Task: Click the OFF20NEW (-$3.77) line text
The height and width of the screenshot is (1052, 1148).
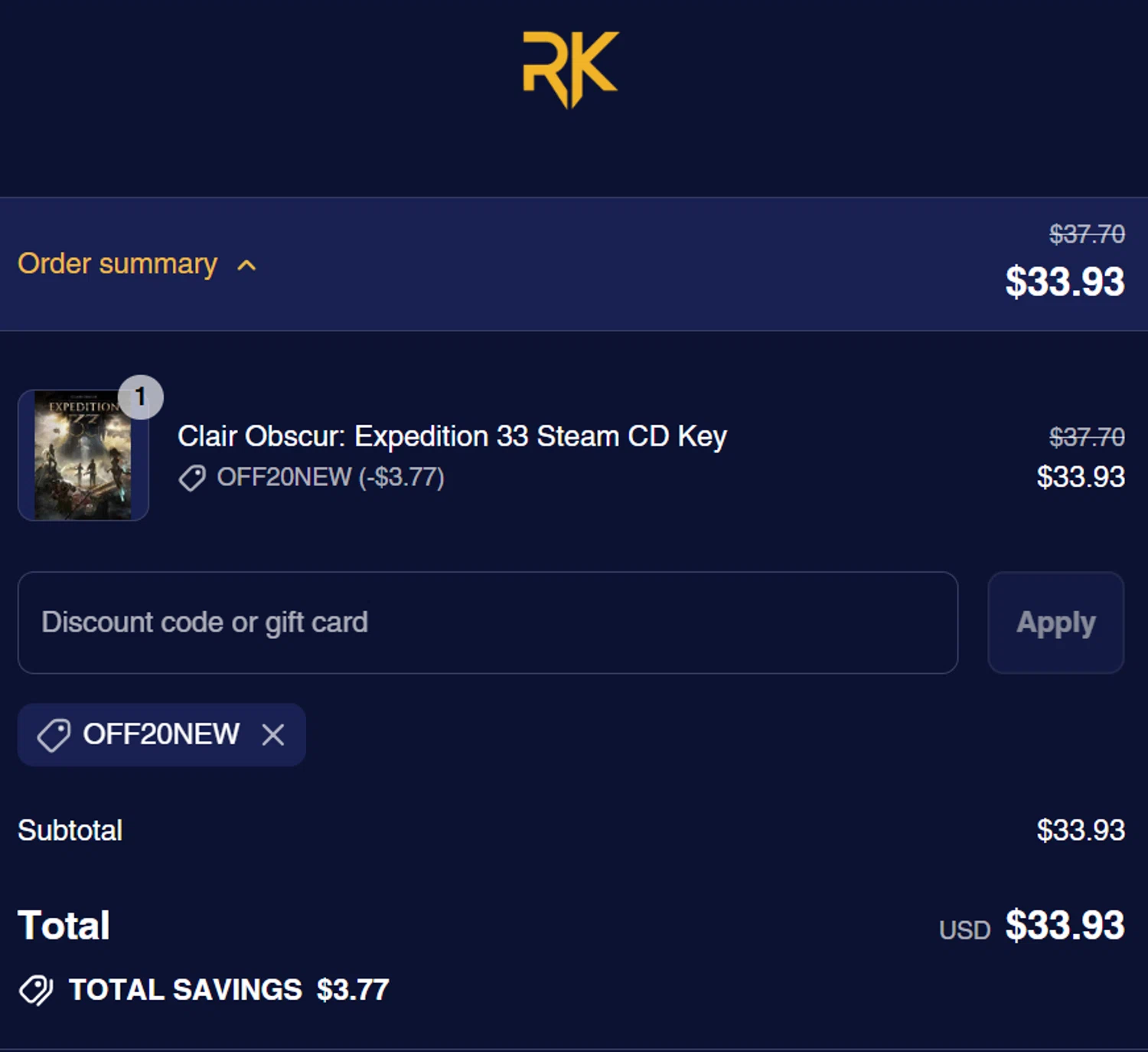Action: pyautogui.click(x=330, y=477)
